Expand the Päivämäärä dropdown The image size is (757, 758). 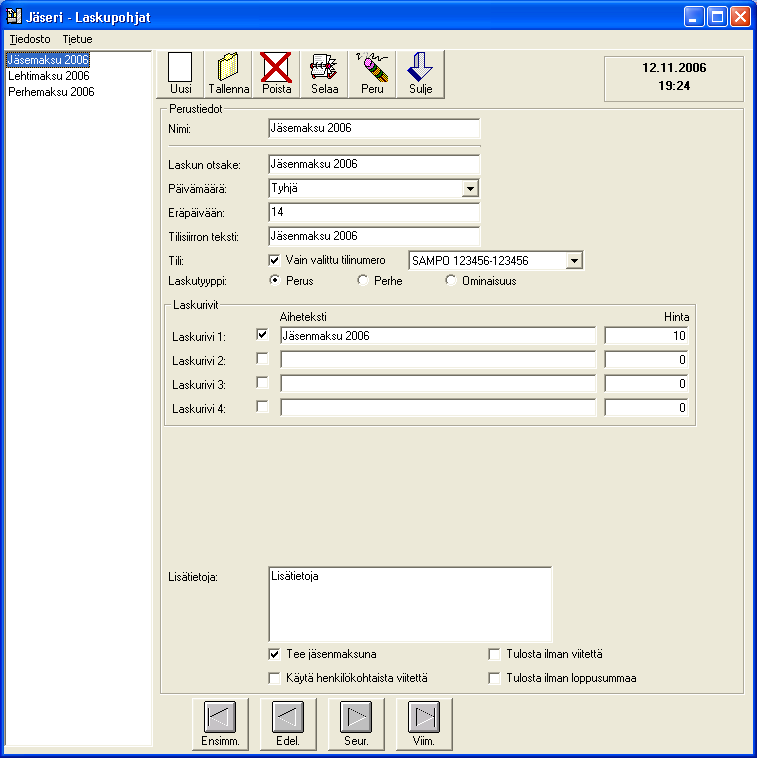470,189
